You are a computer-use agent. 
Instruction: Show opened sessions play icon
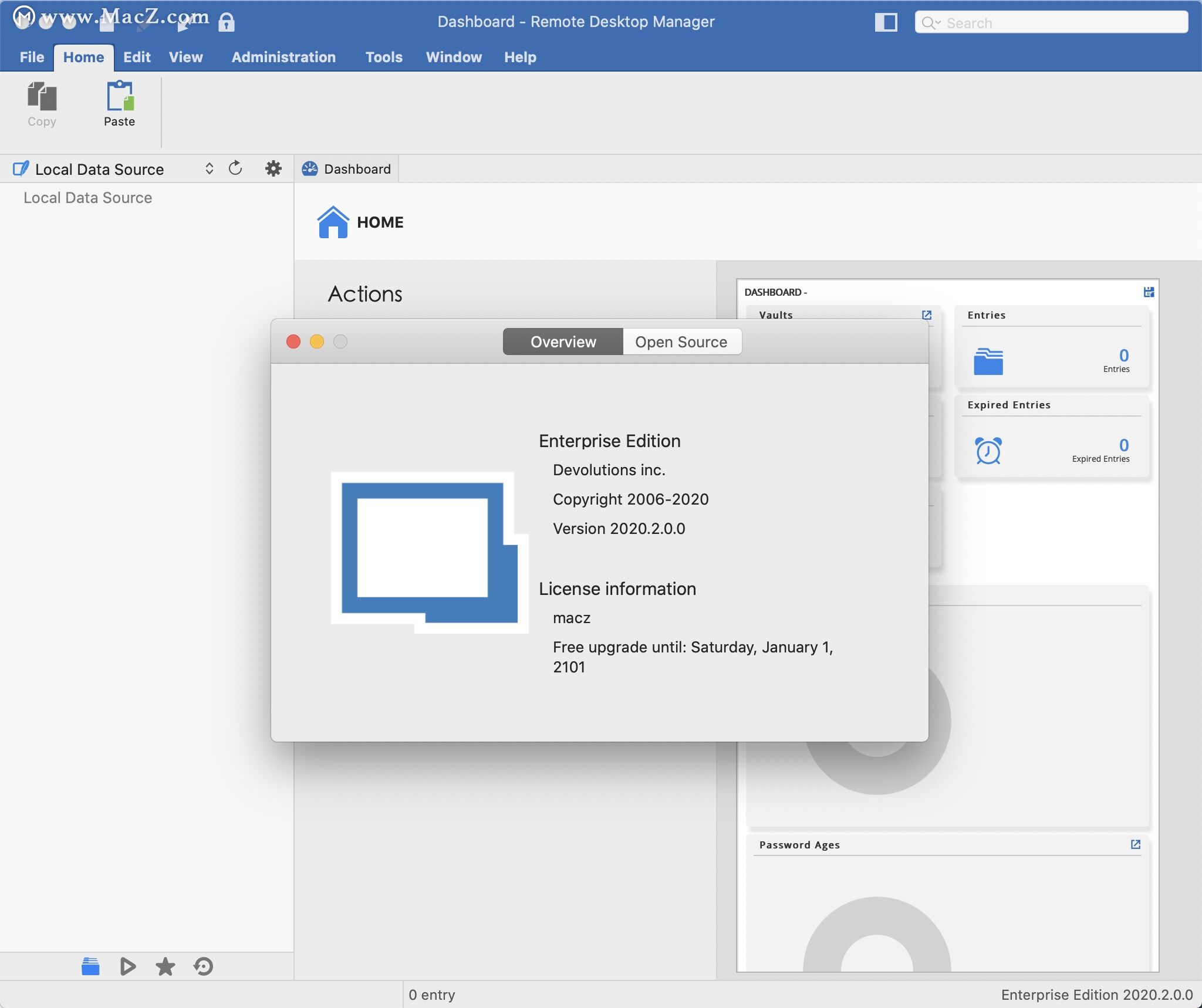coord(127,966)
